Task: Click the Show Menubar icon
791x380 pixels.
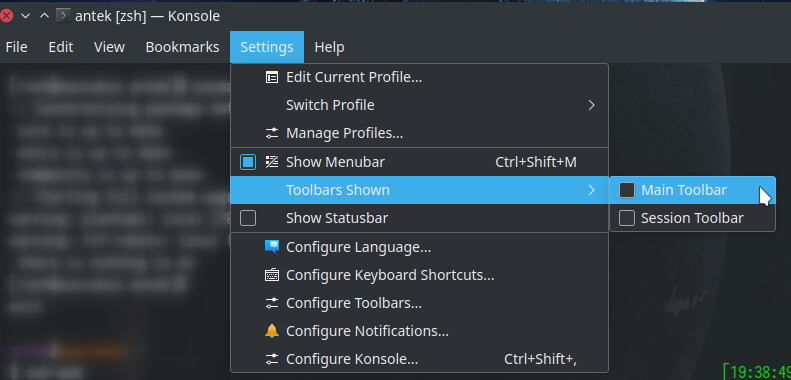Action: 271,162
